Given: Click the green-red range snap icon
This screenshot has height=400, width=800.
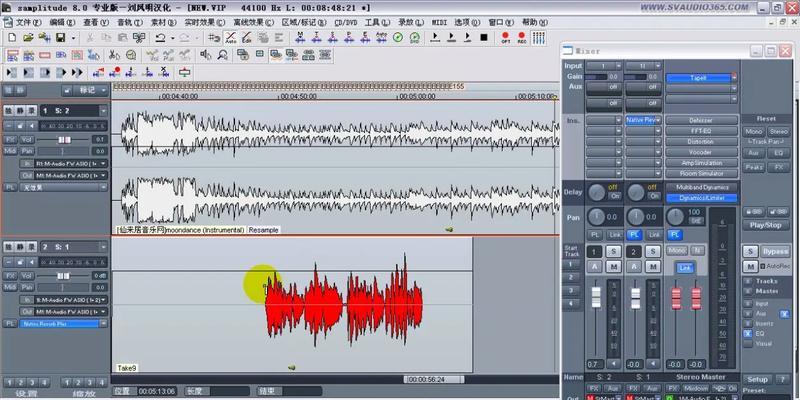Looking at the screenshot, I should [184, 72].
